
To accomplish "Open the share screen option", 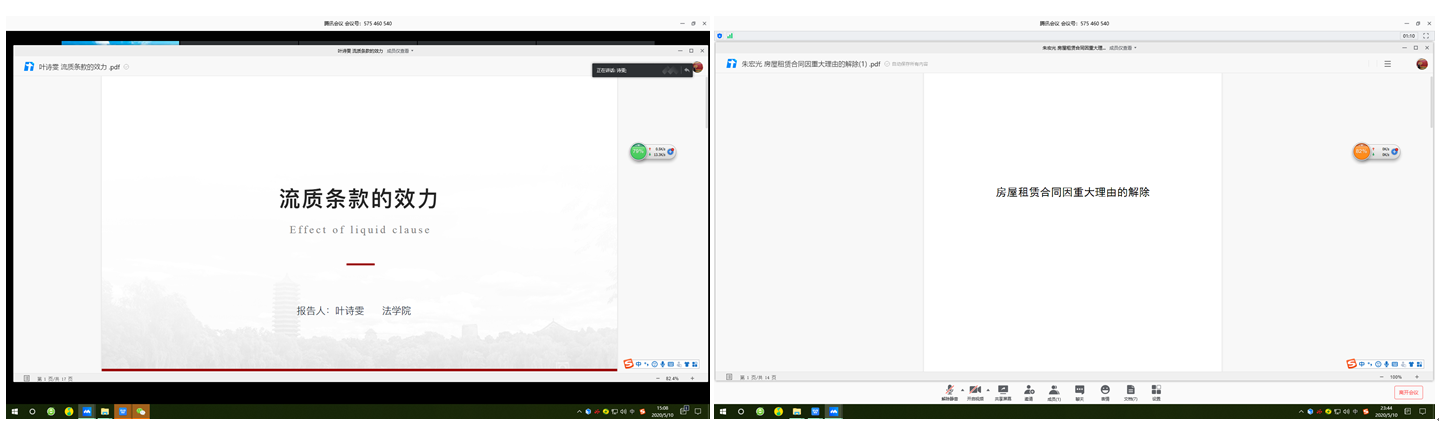I will click(1002, 389).
